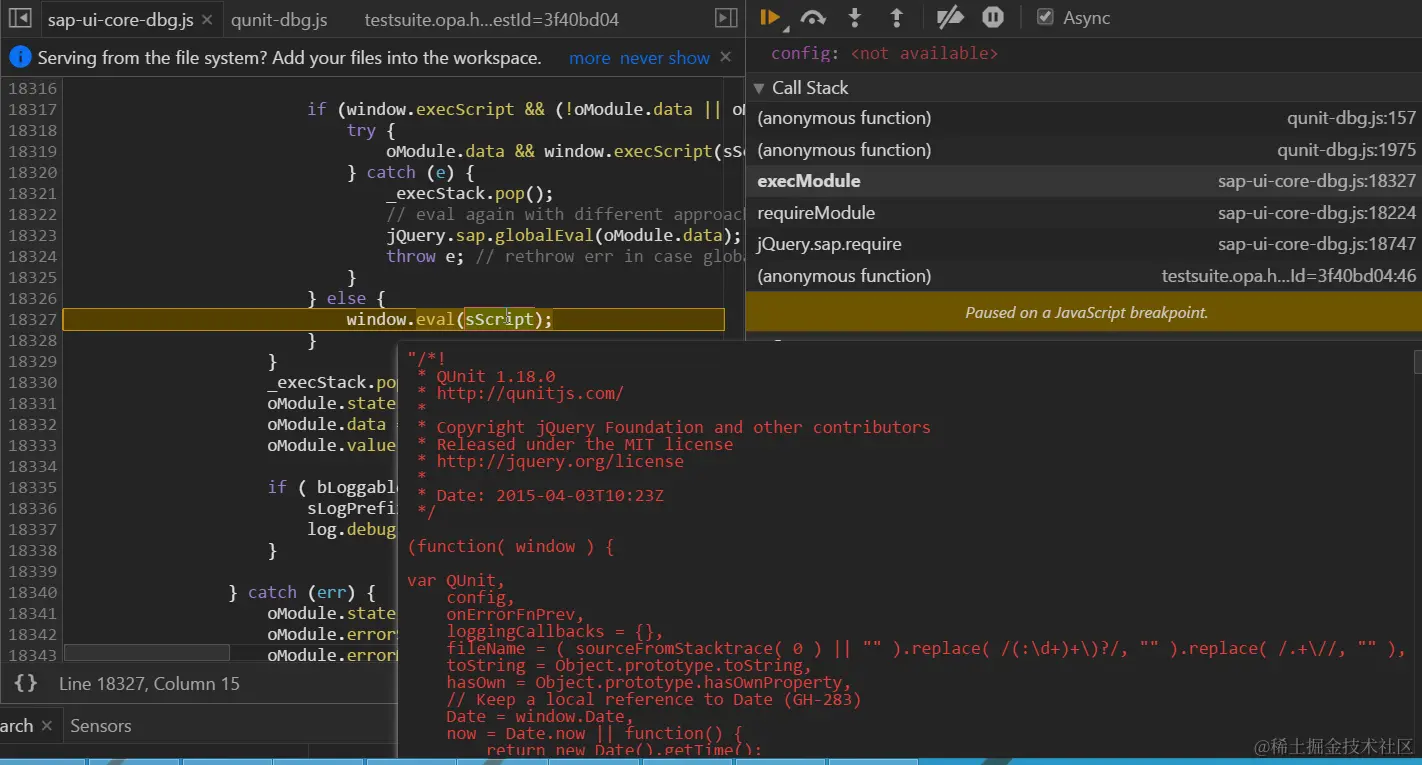This screenshot has height=765, width=1422.
Task: Step over the next function call
Action: [x=813, y=17]
